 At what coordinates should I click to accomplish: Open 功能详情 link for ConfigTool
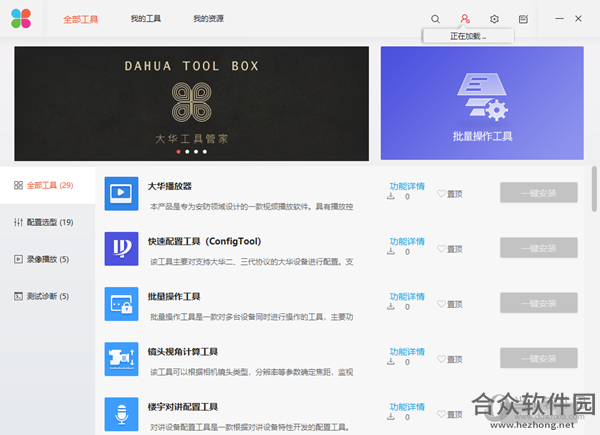(x=407, y=241)
